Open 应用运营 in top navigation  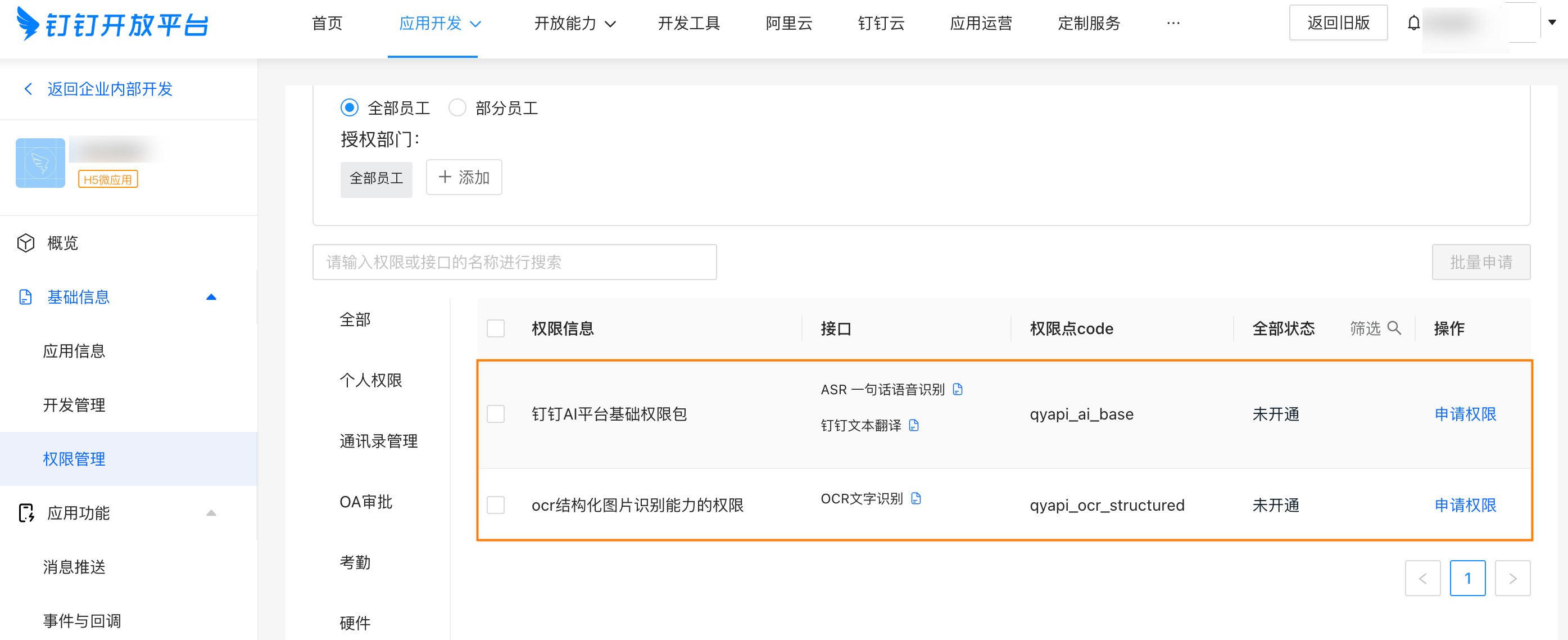coord(981,23)
